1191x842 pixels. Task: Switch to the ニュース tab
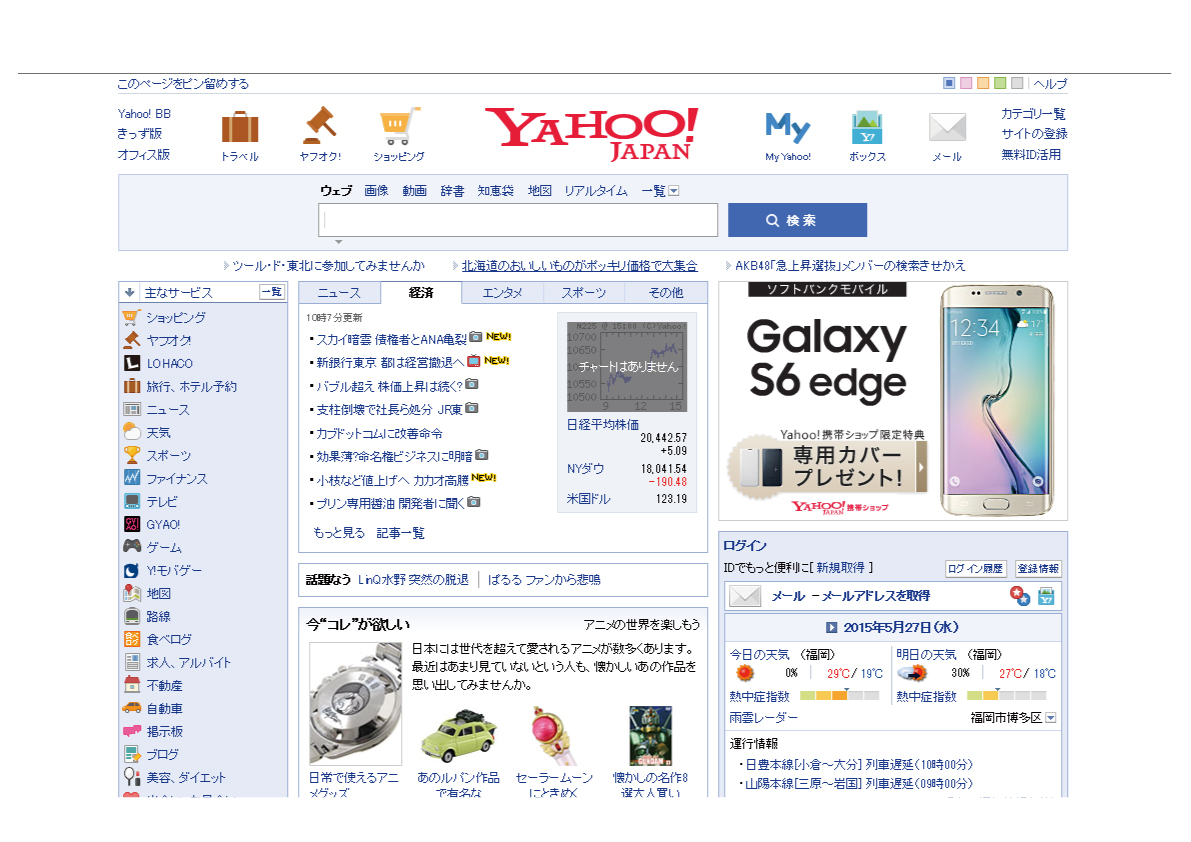click(x=340, y=293)
